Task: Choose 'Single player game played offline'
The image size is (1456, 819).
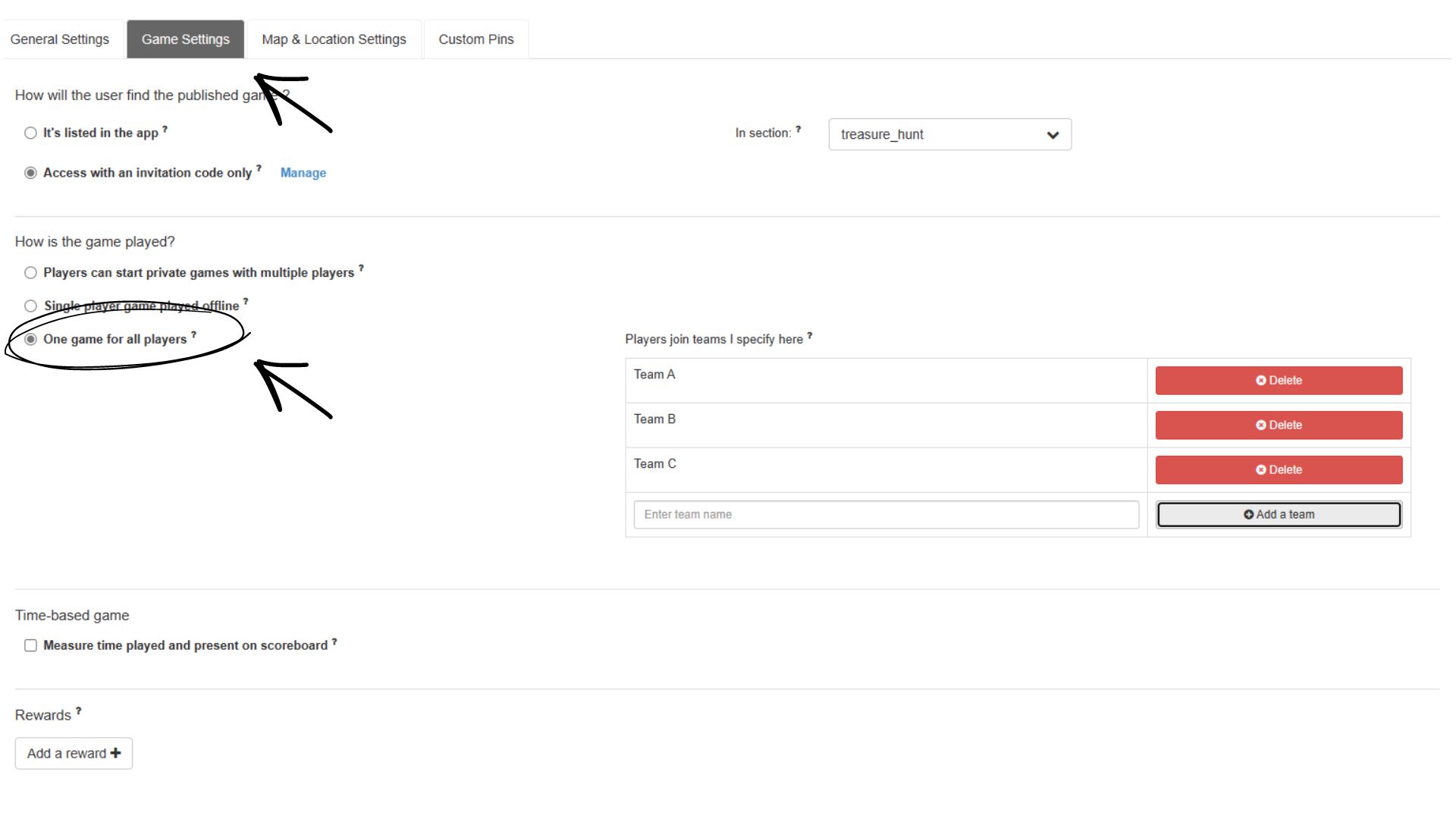Action: click(30, 306)
